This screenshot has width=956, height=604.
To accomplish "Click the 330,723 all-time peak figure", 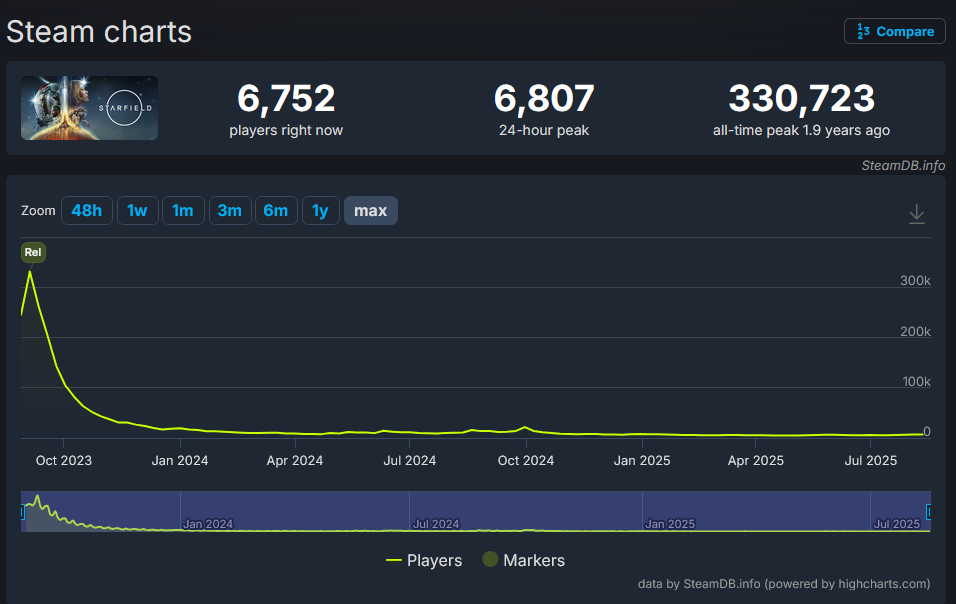I will (802, 98).
